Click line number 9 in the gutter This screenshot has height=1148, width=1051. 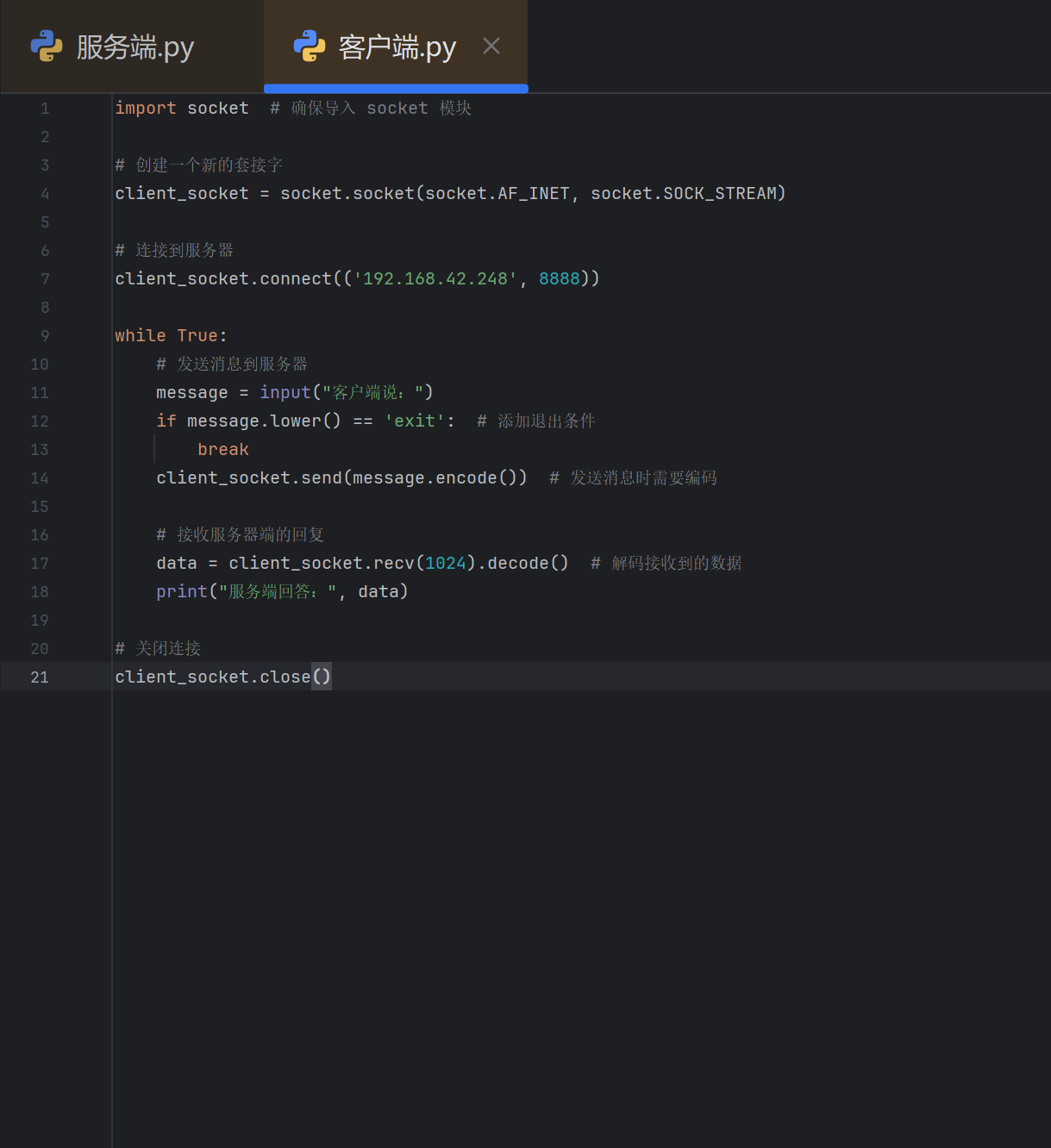45,336
